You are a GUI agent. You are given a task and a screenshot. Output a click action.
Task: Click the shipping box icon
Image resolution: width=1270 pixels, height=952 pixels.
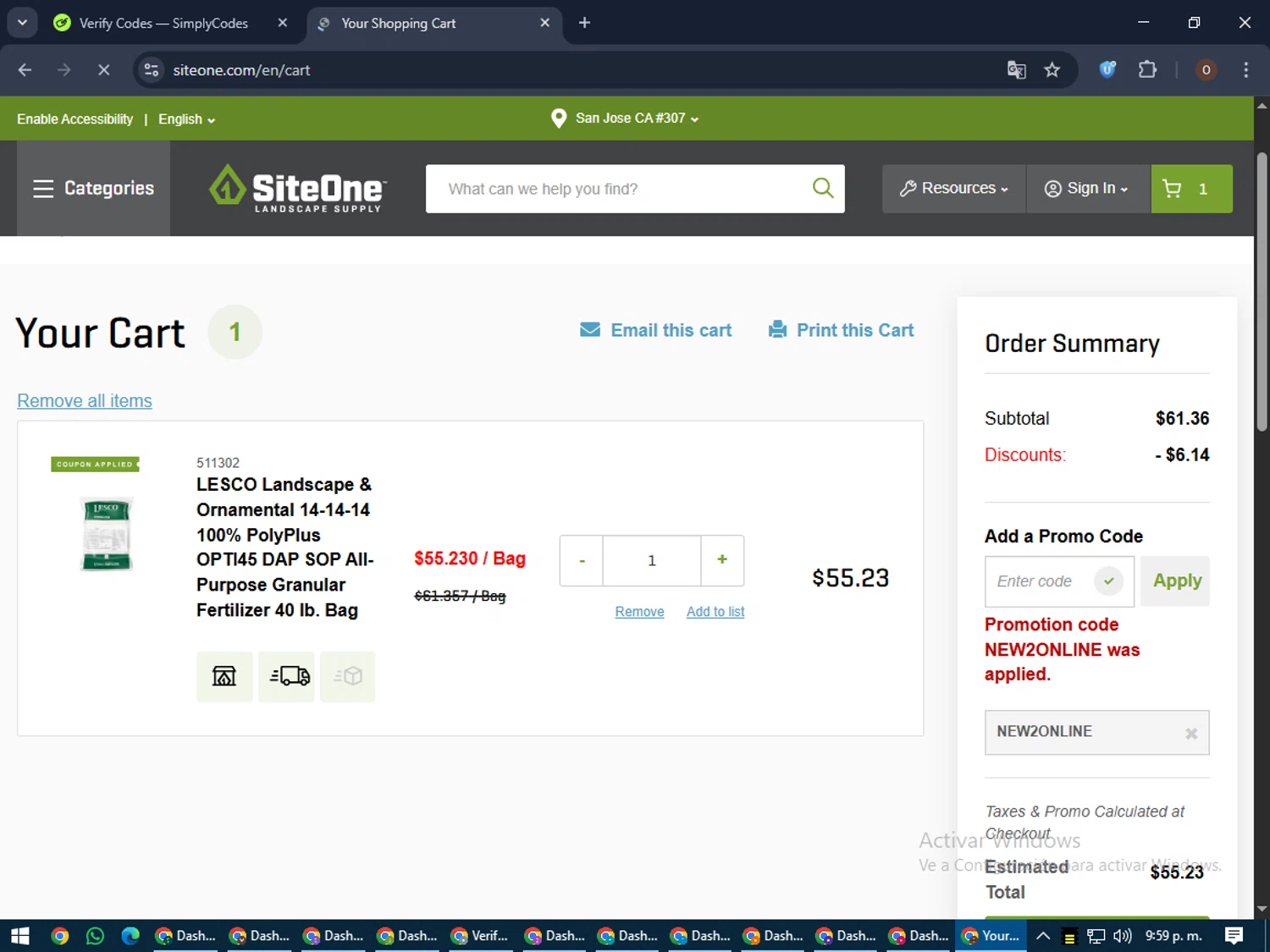[347, 676]
